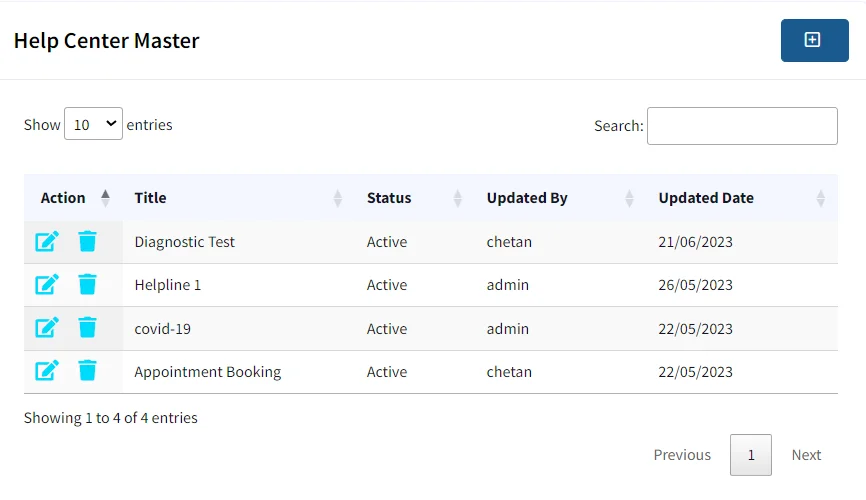The image size is (866, 500).
Task: Open the Show entries count dropdown
Action: pyautogui.click(x=93, y=124)
